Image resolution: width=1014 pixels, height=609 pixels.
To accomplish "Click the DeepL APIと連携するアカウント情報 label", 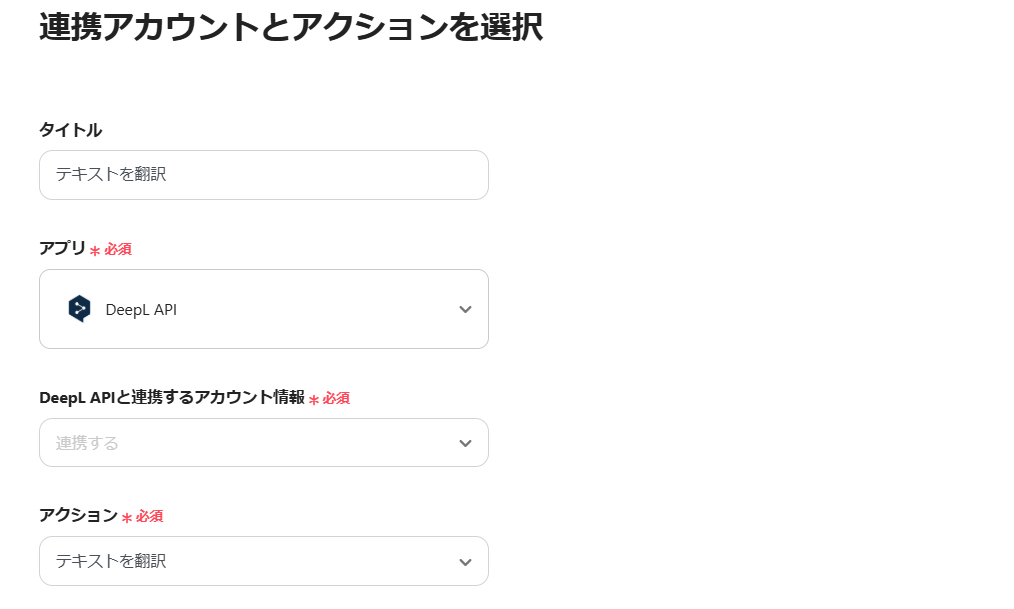I will tap(172, 397).
